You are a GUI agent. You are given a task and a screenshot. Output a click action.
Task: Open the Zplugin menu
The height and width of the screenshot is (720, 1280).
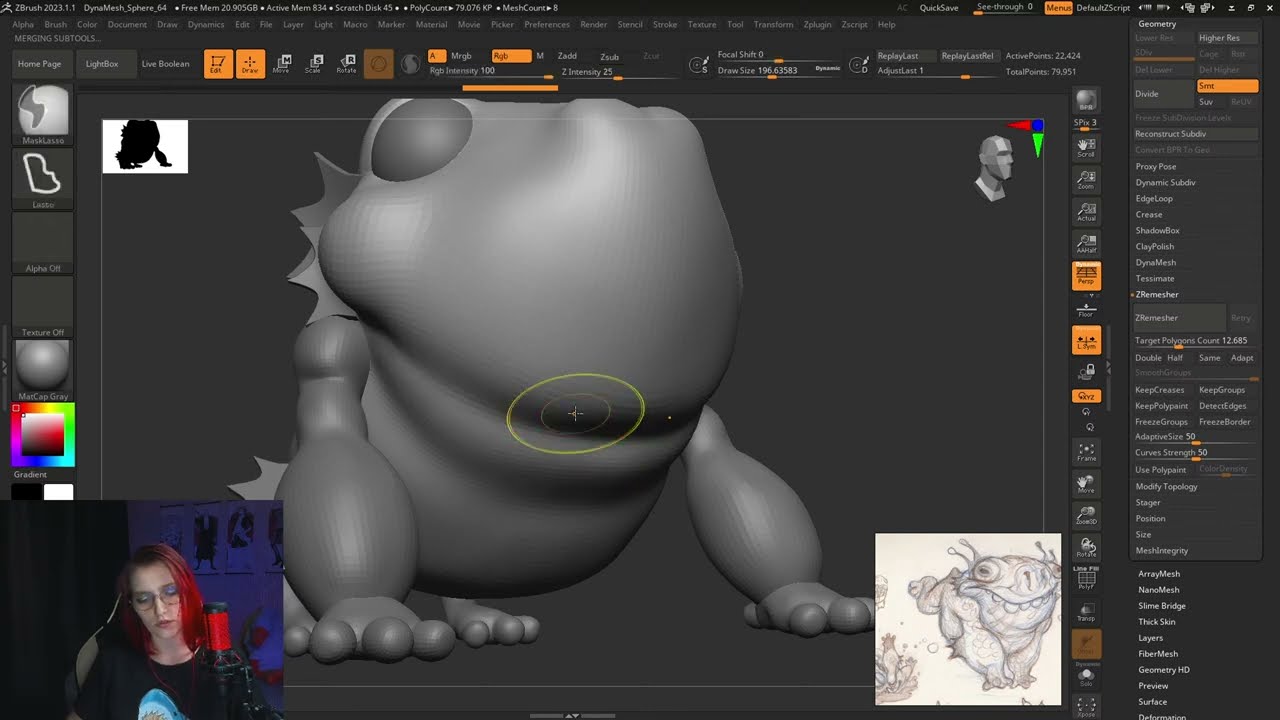[817, 24]
